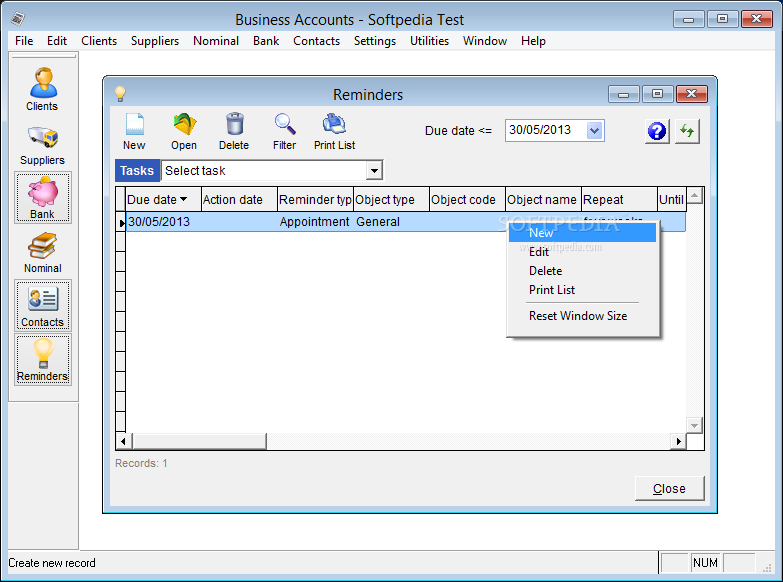
Task: Choose New in the context menu
Action: (x=582, y=233)
